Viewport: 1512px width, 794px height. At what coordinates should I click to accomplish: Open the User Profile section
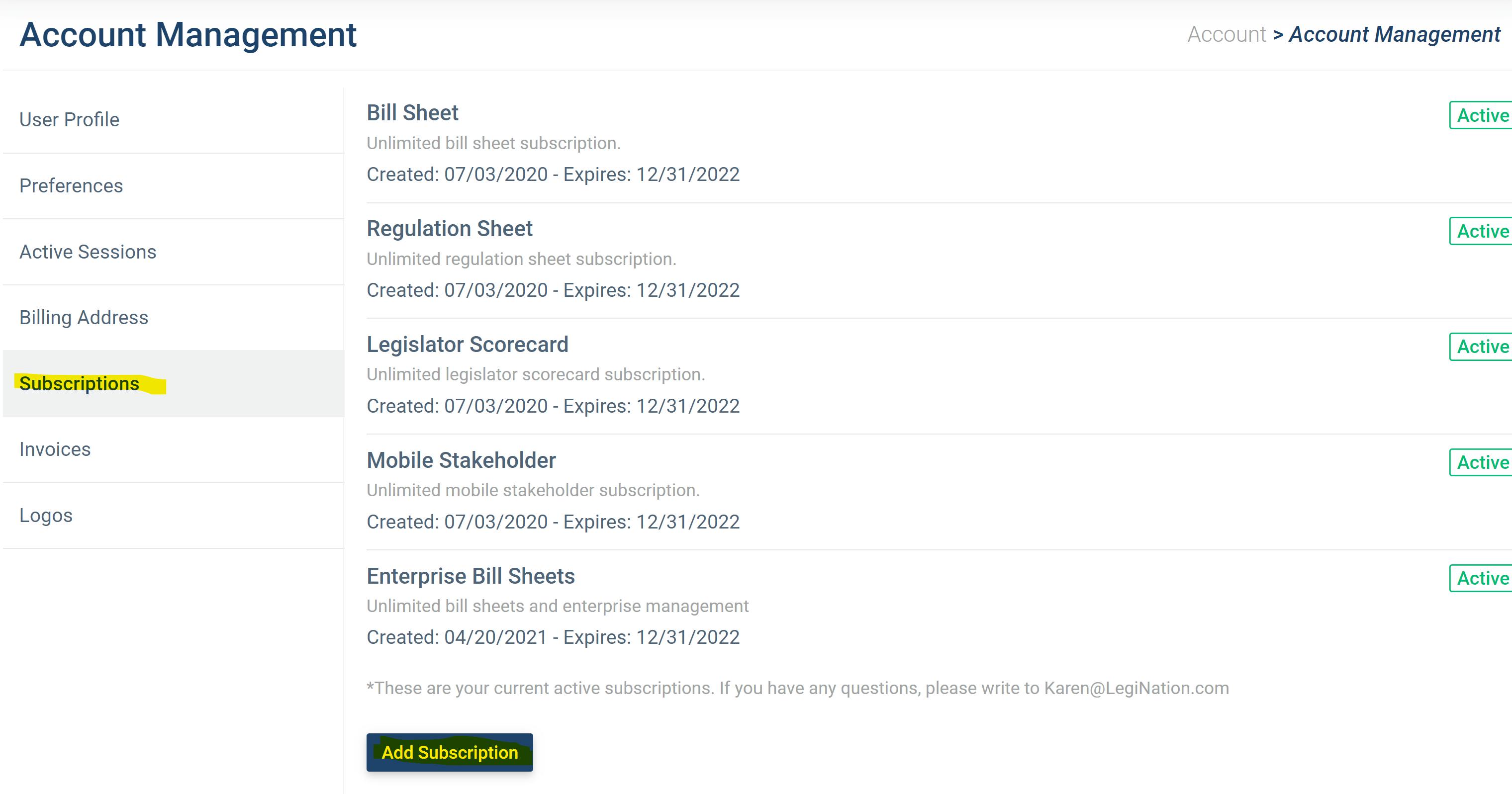69,120
